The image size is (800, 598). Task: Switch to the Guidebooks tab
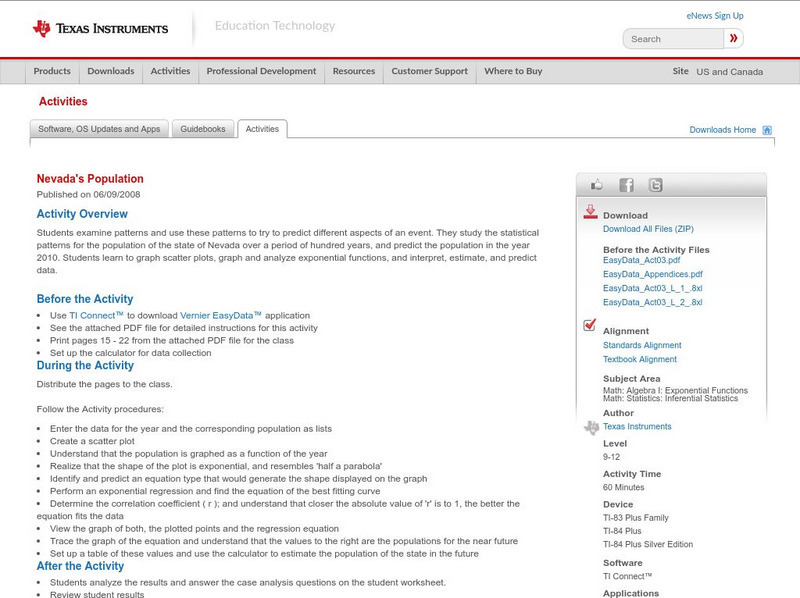point(203,129)
